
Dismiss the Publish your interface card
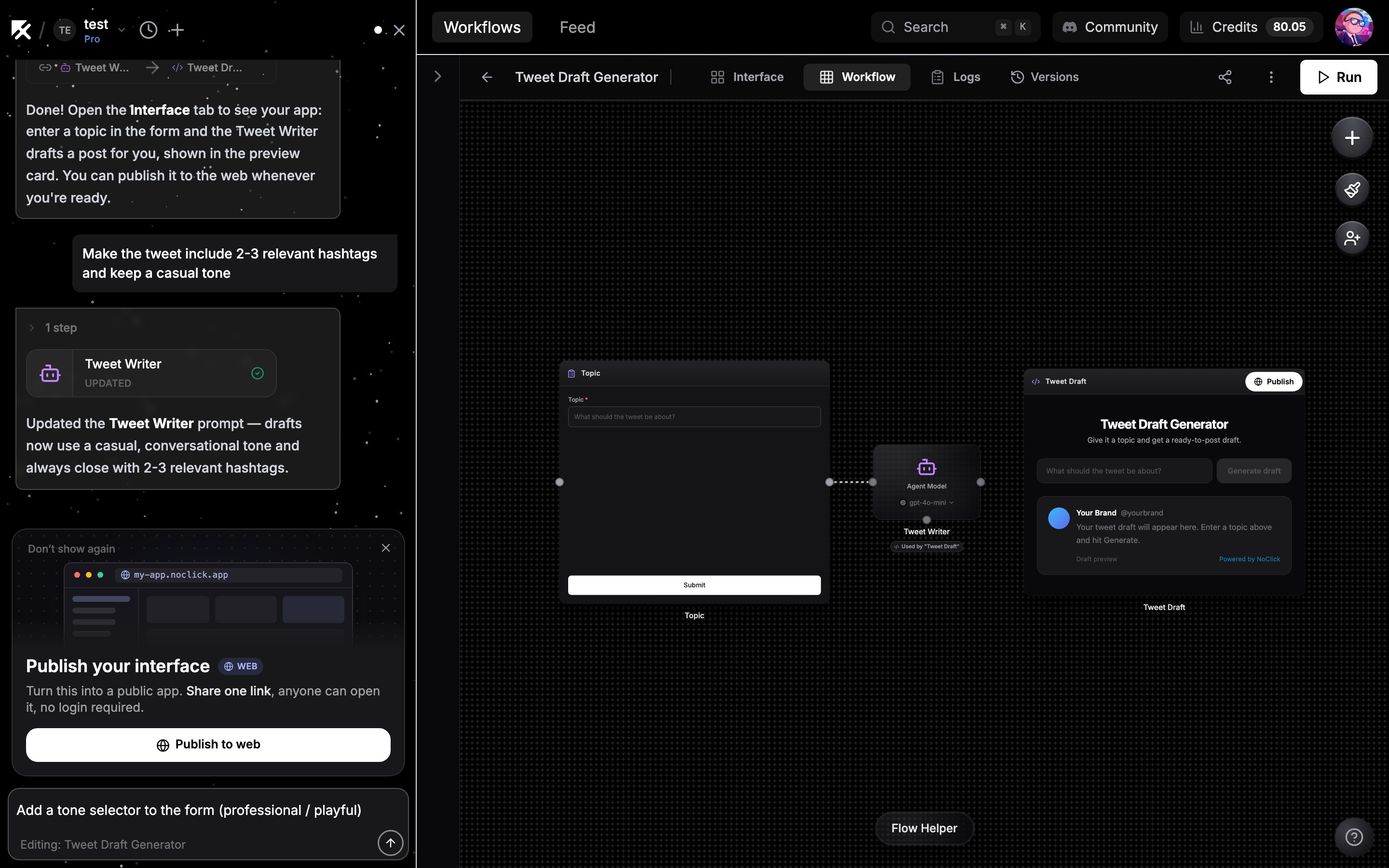click(x=386, y=548)
